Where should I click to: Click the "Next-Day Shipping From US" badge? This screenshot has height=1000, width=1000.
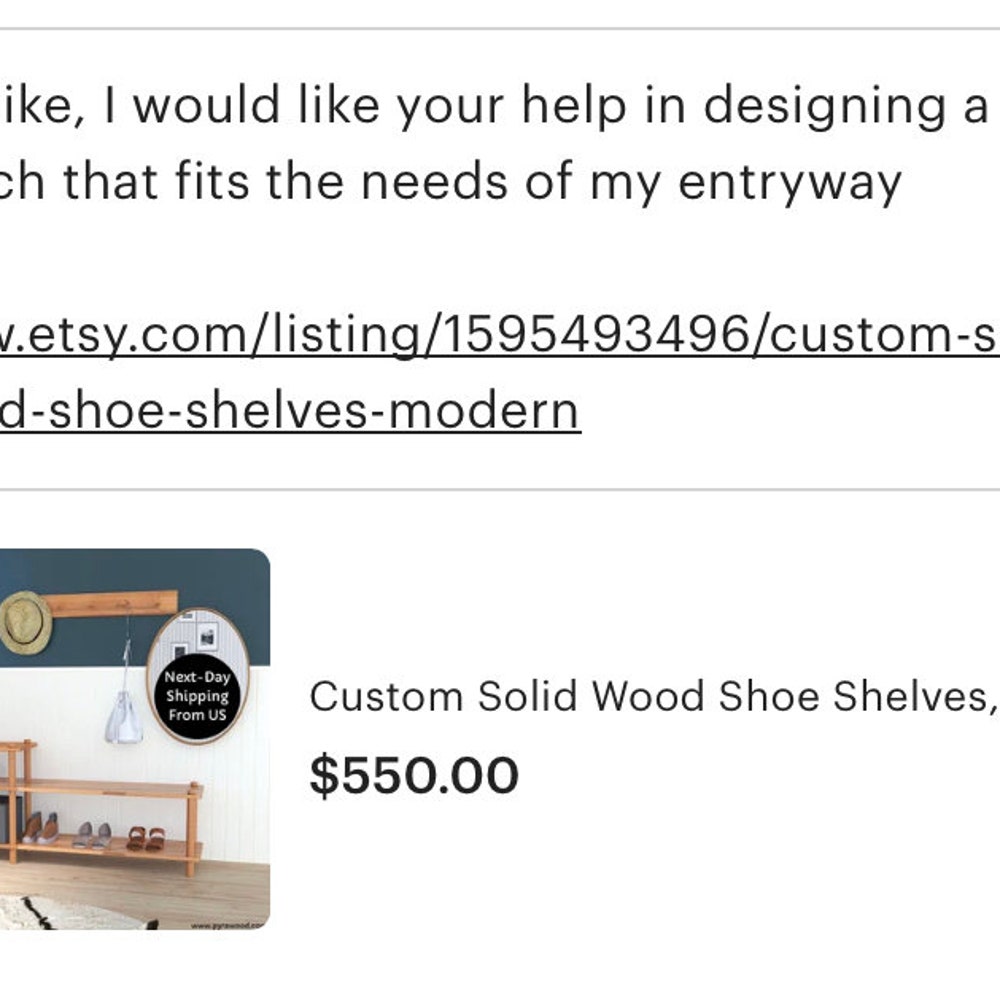point(197,696)
